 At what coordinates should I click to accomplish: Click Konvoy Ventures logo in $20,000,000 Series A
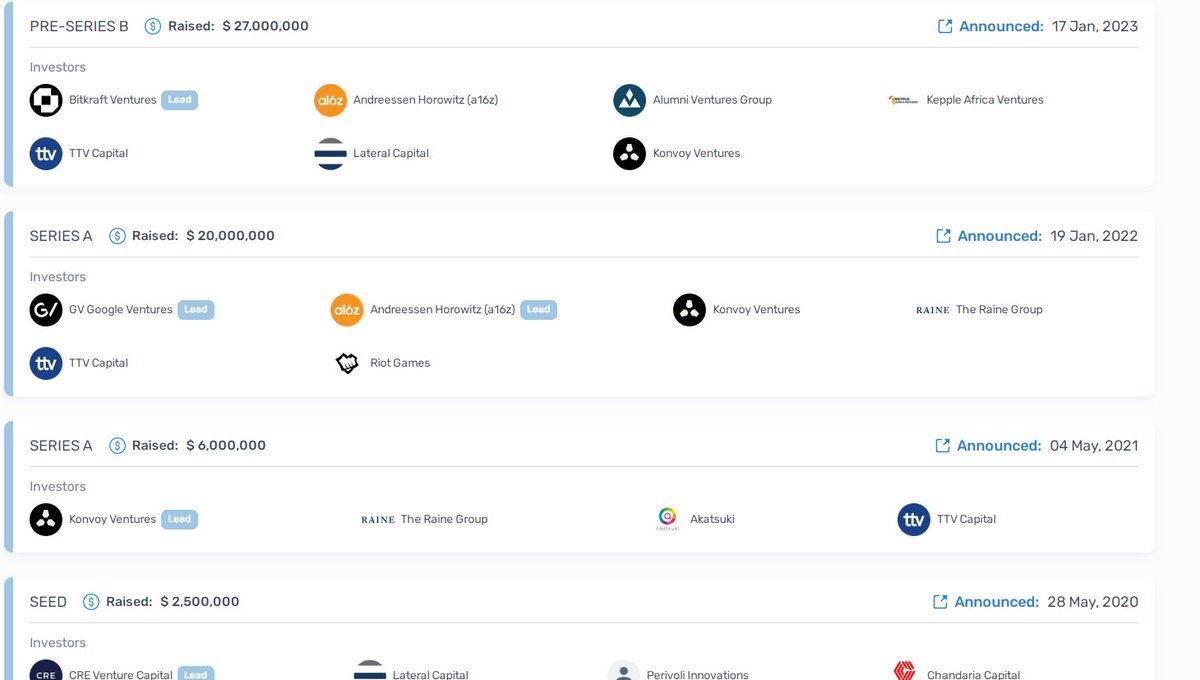pyautogui.click(x=689, y=310)
